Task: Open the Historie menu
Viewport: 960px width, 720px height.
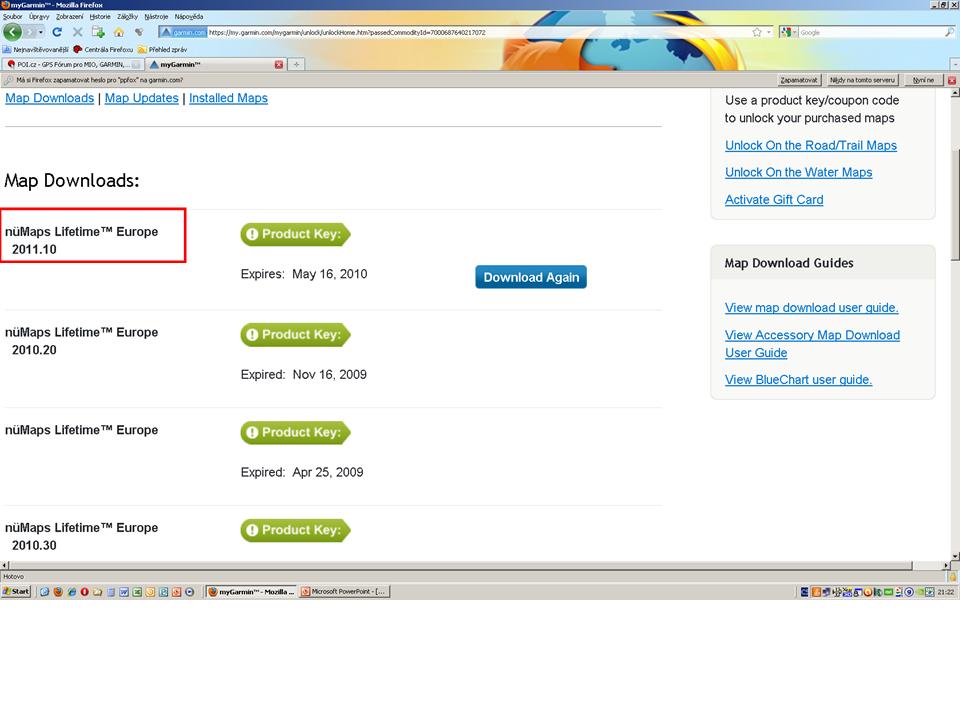Action: [x=100, y=17]
